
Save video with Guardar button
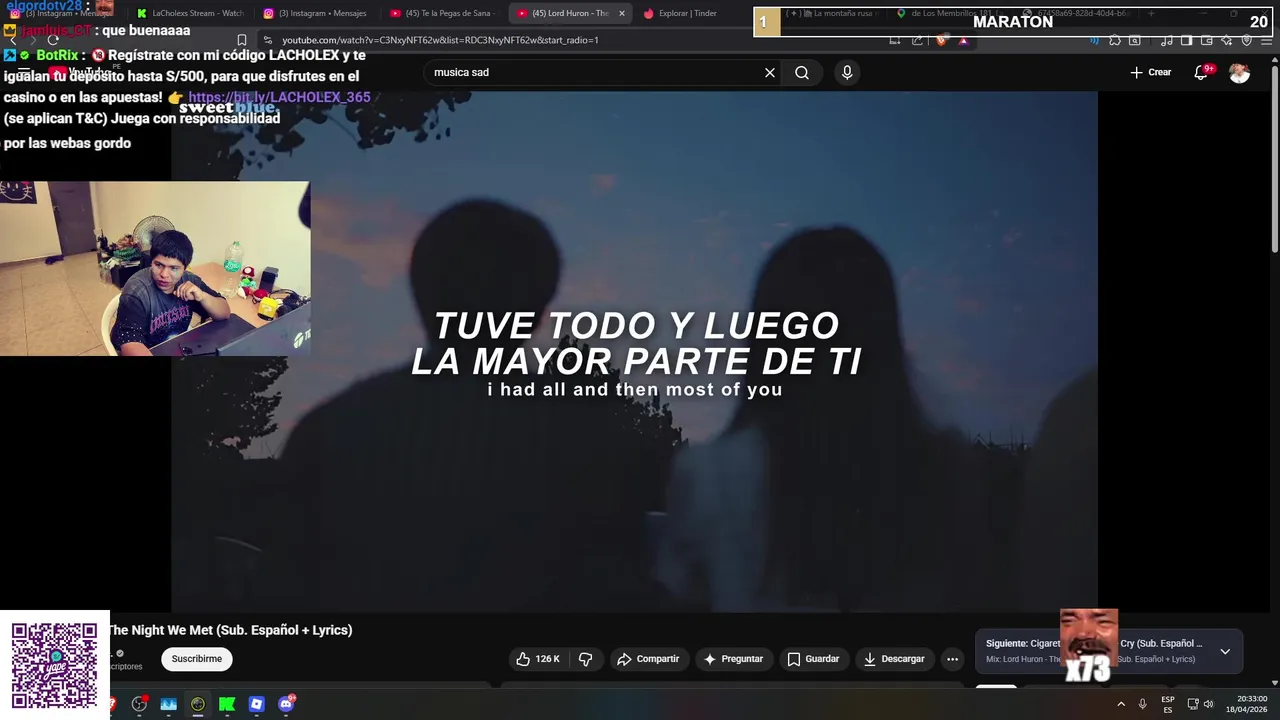(x=813, y=659)
